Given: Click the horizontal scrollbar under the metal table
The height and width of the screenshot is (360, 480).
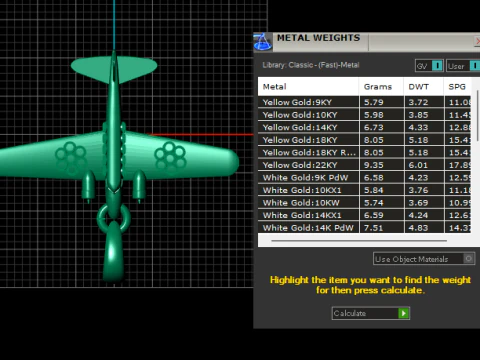Looking at the screenshot, I should click(359, 240).
